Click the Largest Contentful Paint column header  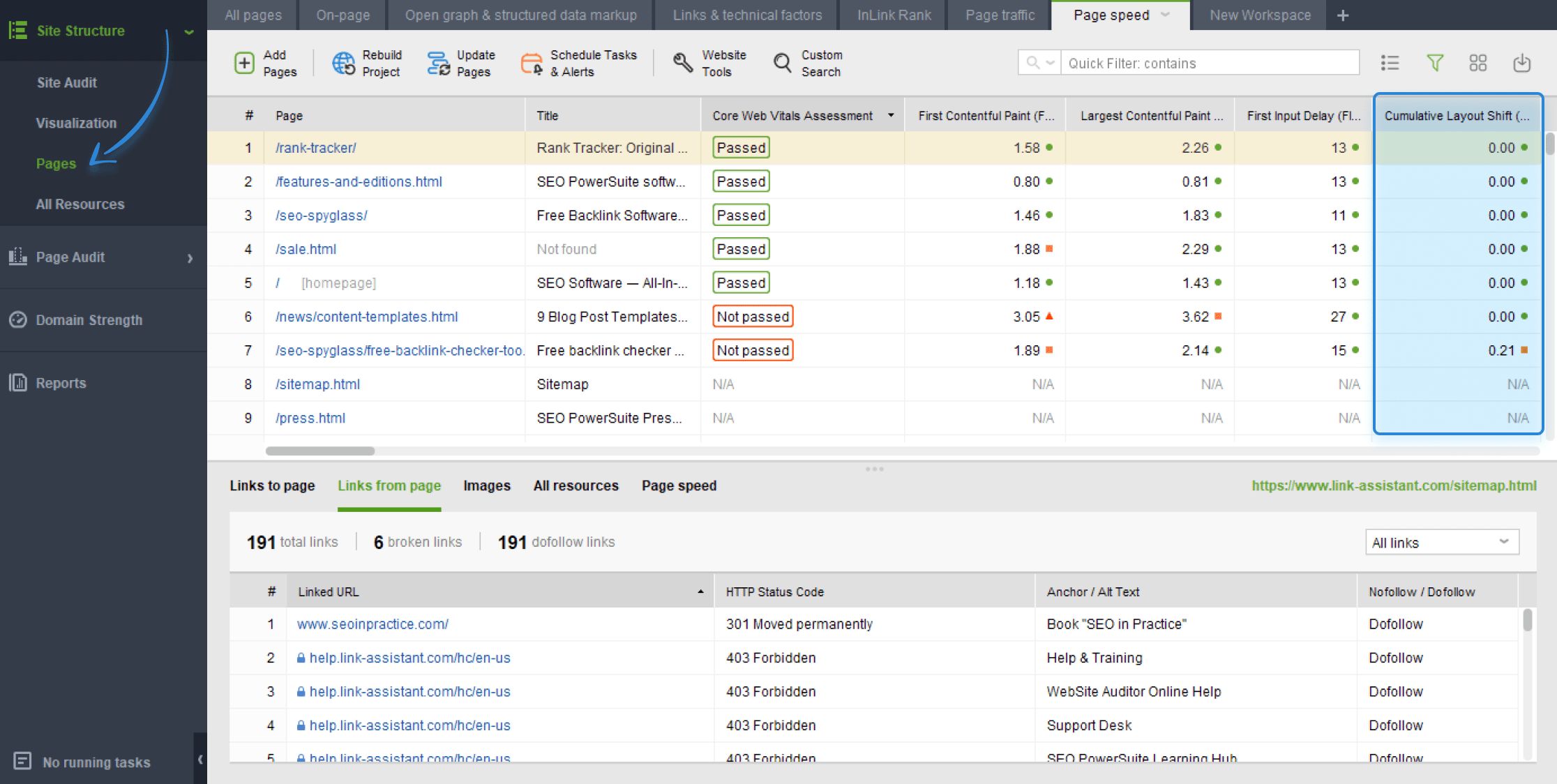tap(1150, 116)
